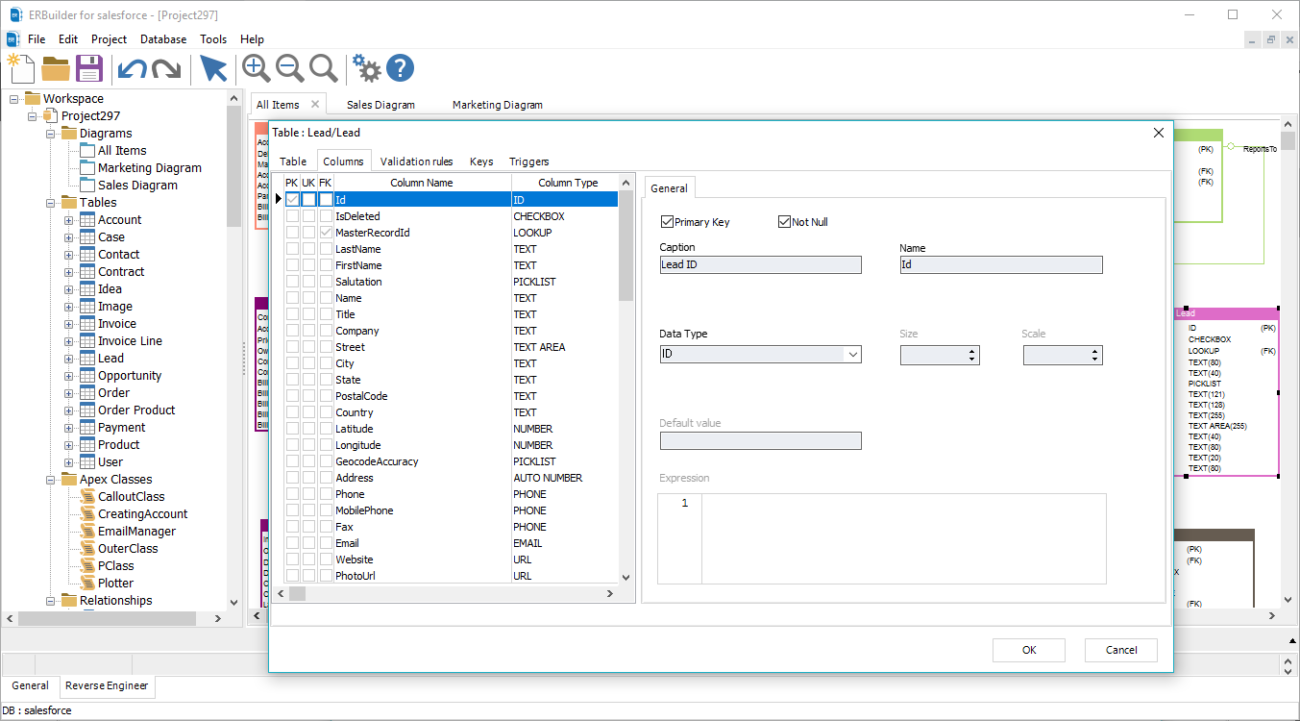Select the EmailManager Apex class icon
The image size is (1300, 721).
click(x=87, y=531)
